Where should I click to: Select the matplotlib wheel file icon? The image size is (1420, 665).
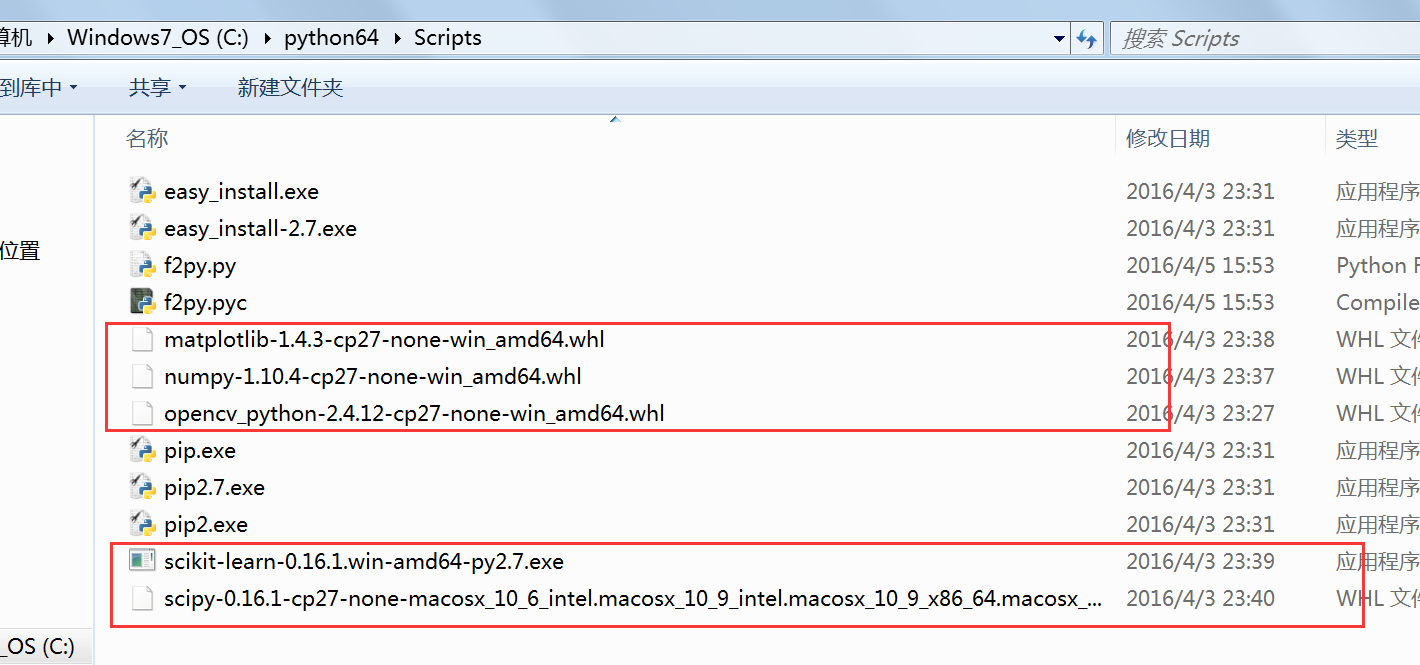[142, 339]
